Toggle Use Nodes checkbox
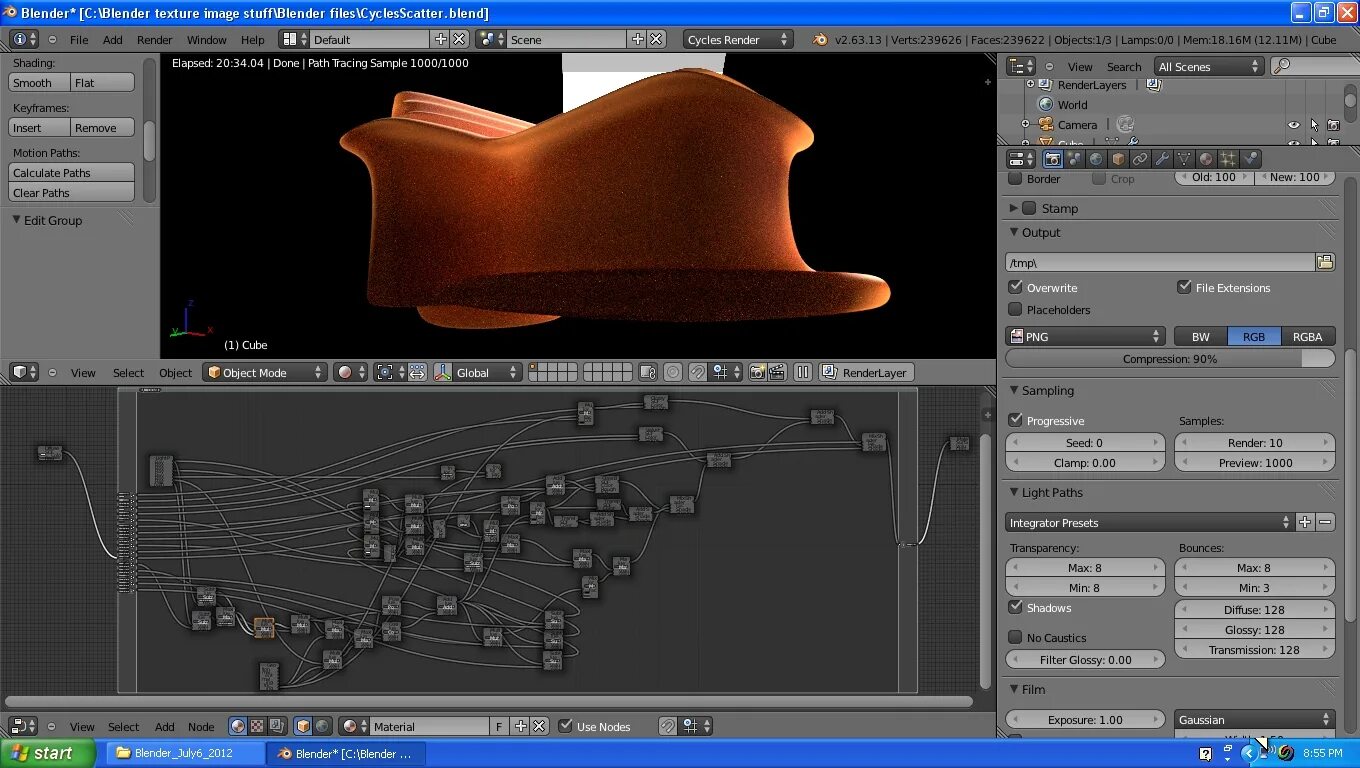The height and width of the screenshot is (768, 1360). (x=565, y=726)
